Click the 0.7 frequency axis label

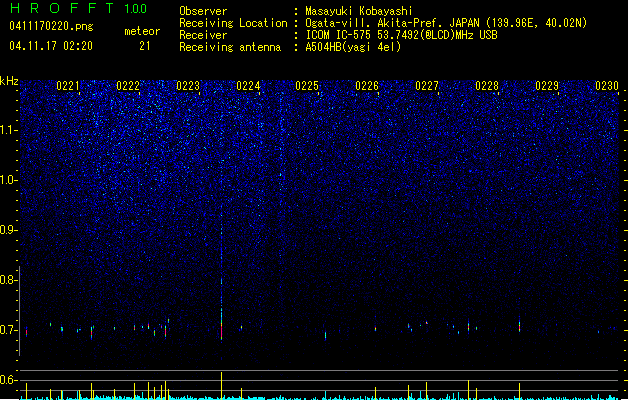coord(8,330)
